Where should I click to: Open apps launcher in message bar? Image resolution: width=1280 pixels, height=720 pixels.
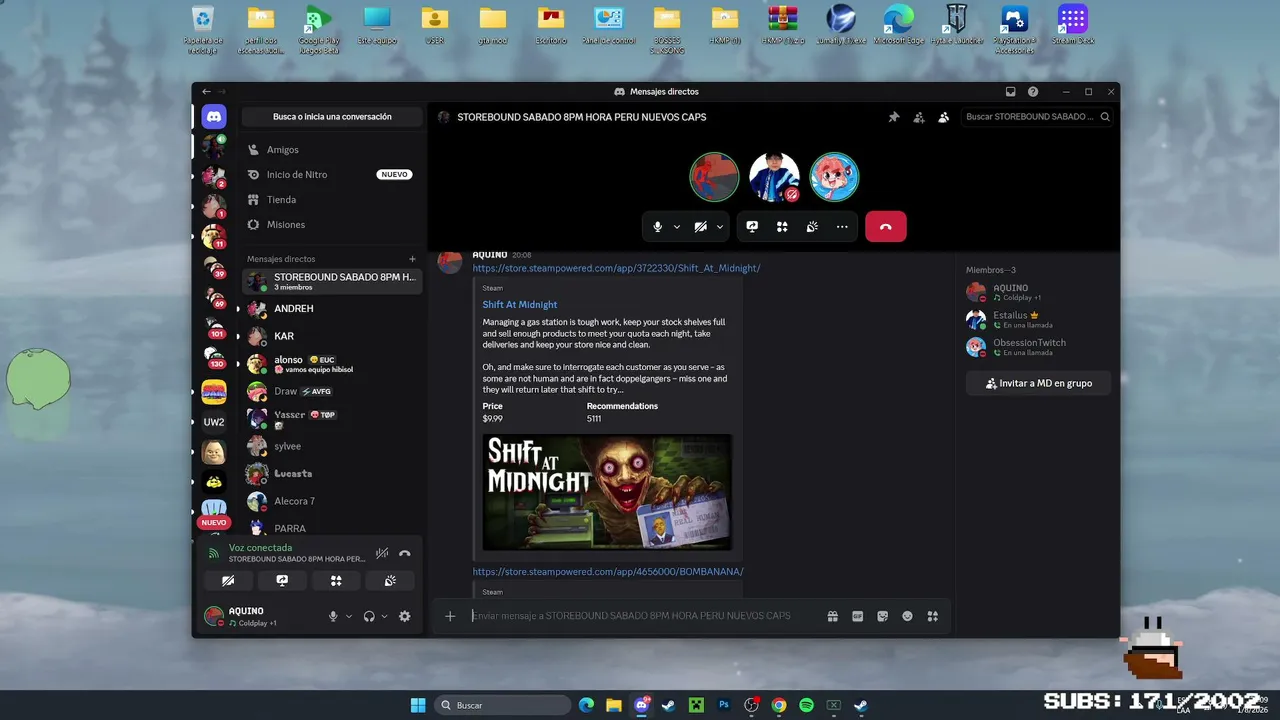(x=932, y=616)
